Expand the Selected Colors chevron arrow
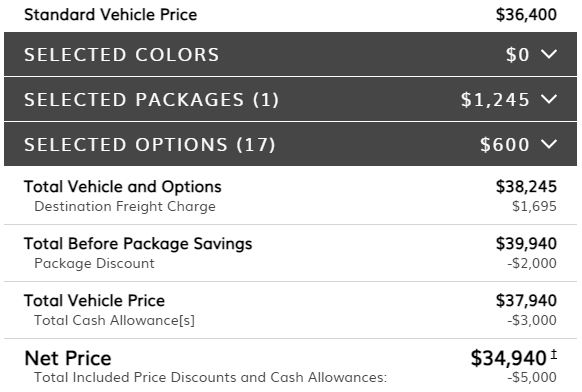The width and height of the screenshot is (582, 392). [x=549, y=54]
